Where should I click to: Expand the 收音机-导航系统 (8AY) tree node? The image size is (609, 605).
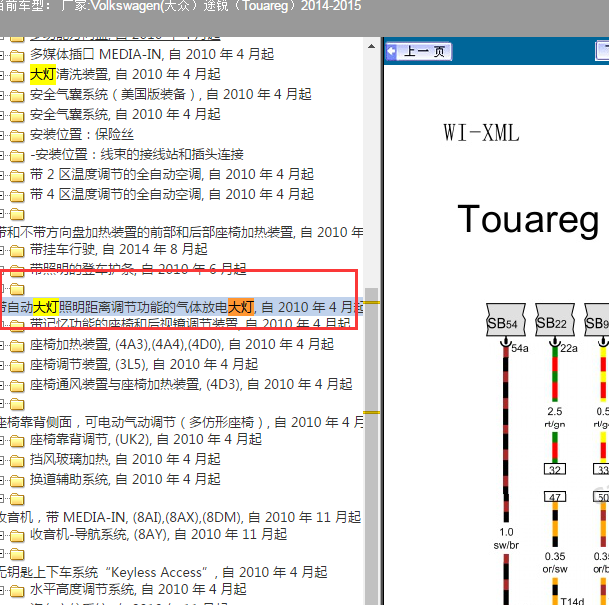click(2, 536)
